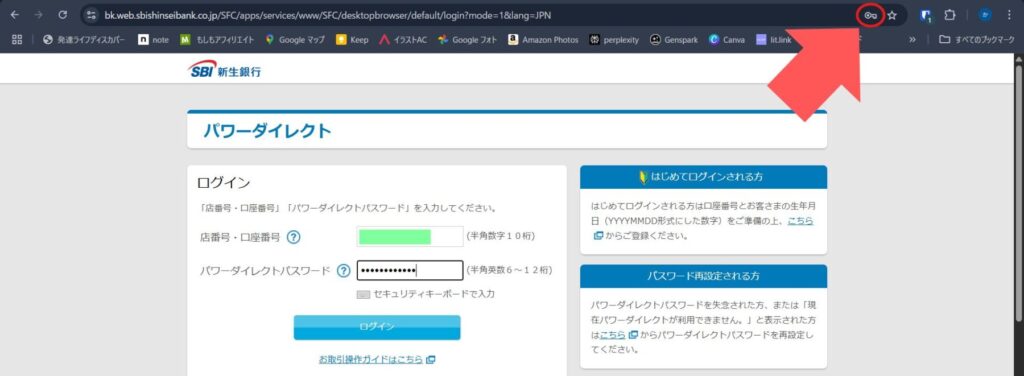Open the Genspark bookmark
Screen dimensions: 1024x376
(x=673, y=40)
